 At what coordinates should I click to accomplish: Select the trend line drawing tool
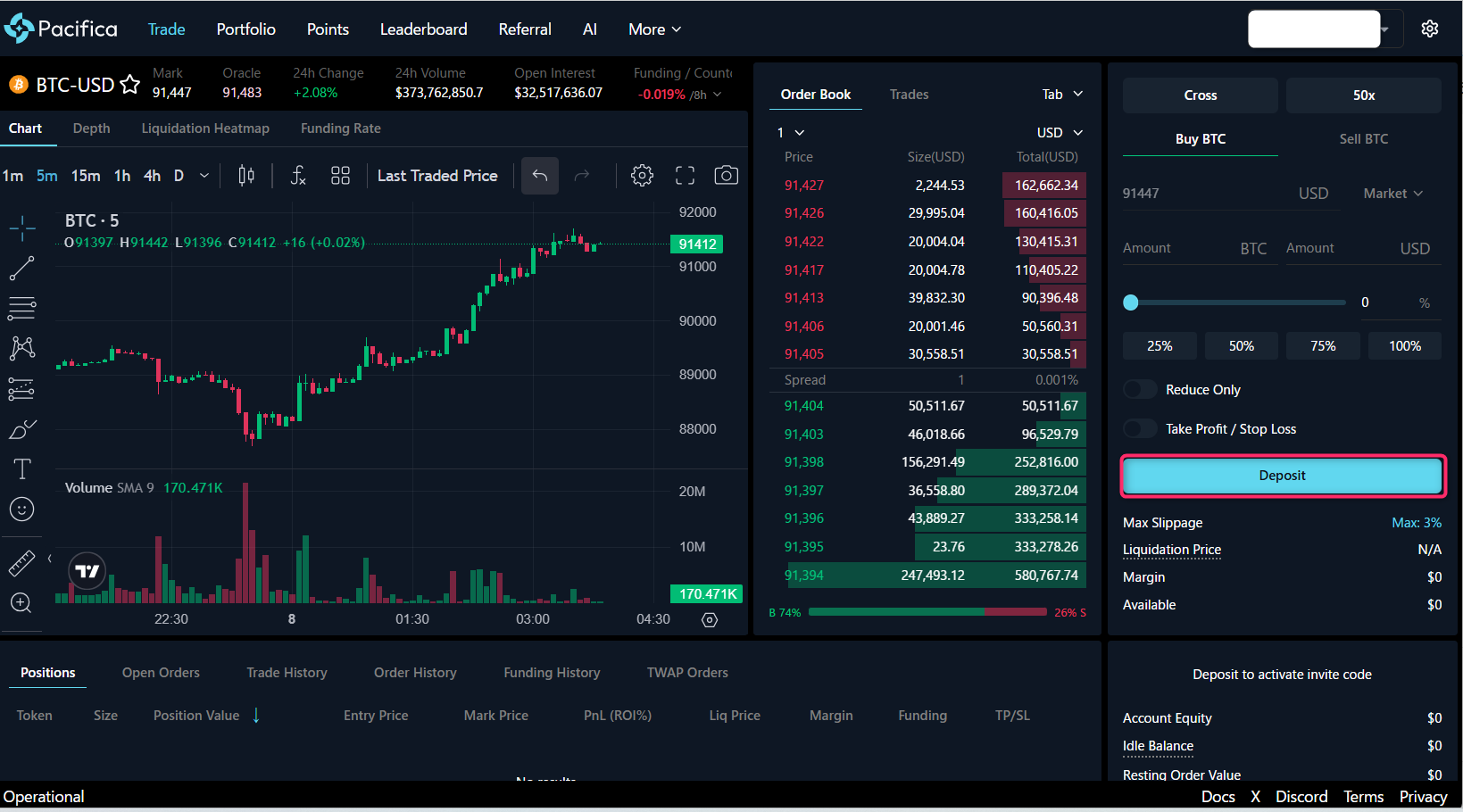21,269
